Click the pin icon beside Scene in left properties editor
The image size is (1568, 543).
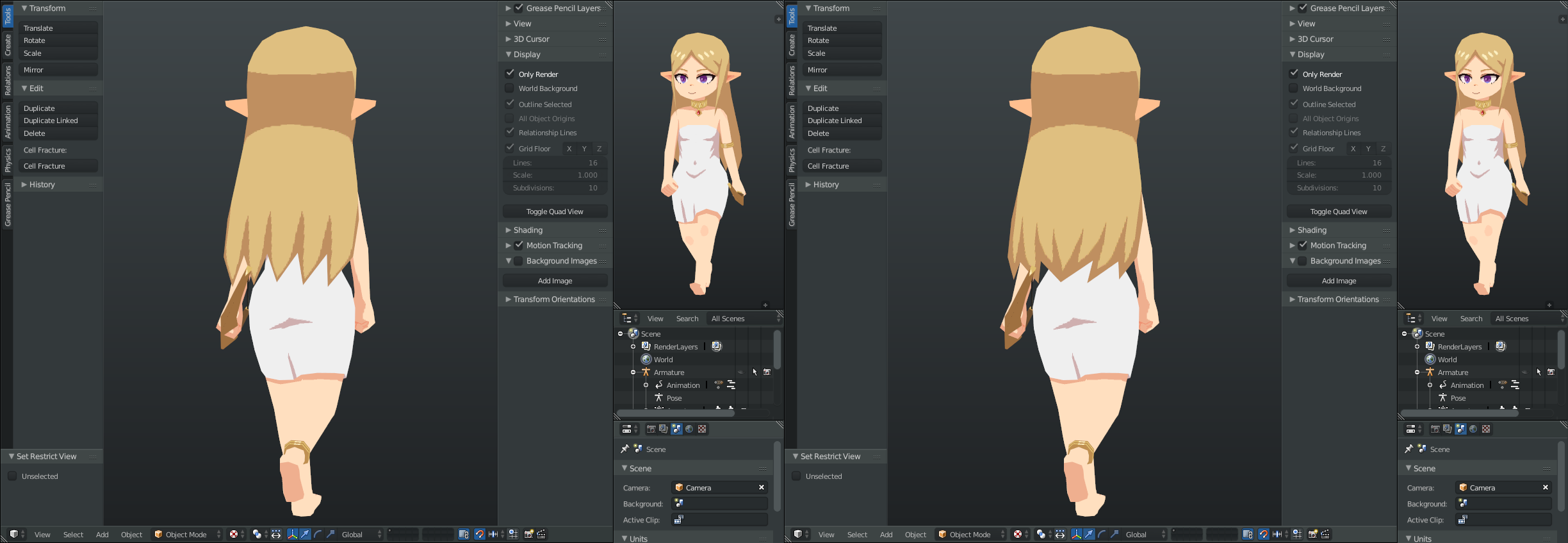[x=625, y=449]
